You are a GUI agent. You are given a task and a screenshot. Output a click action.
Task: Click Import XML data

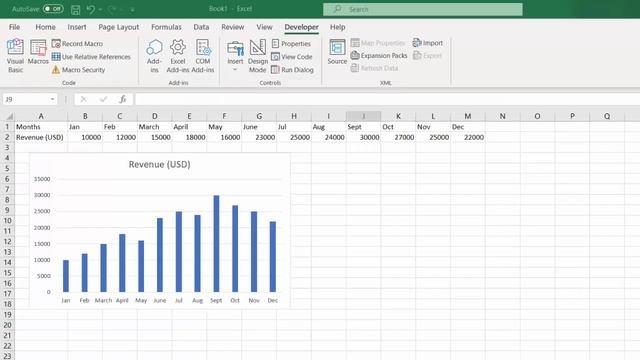pyautogui.click(x=428, y=43)
